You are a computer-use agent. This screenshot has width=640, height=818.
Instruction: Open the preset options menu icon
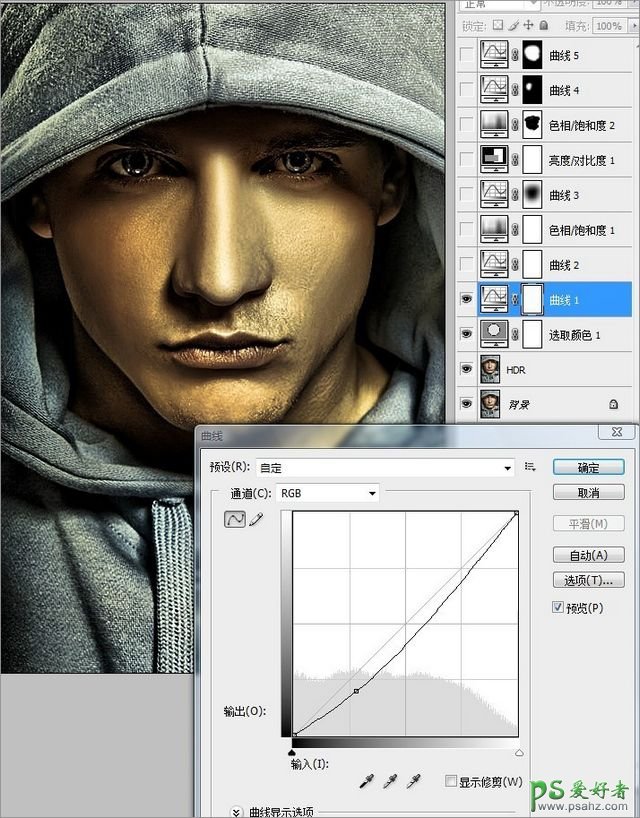pos(530,466)
